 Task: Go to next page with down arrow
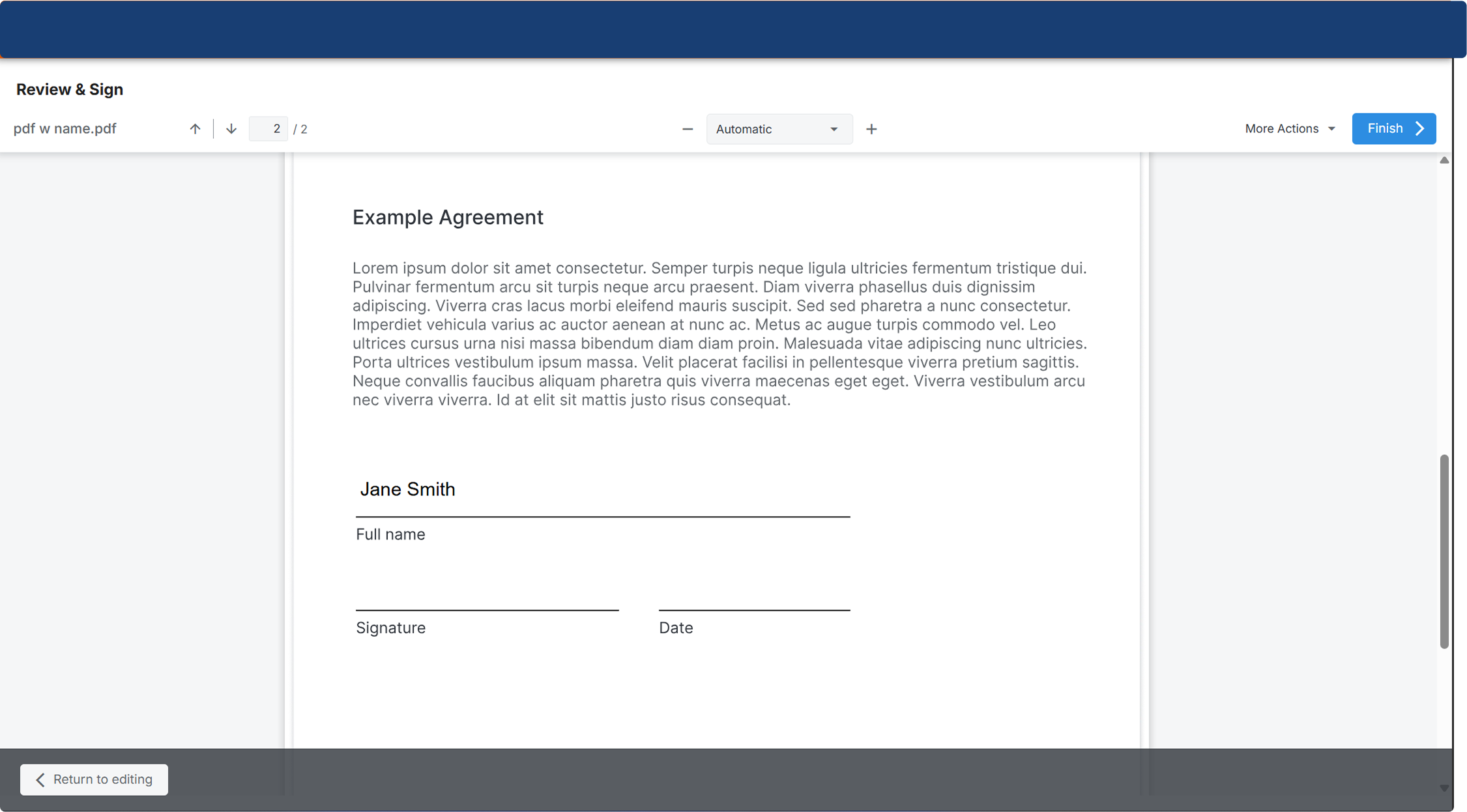pos(231,129)
